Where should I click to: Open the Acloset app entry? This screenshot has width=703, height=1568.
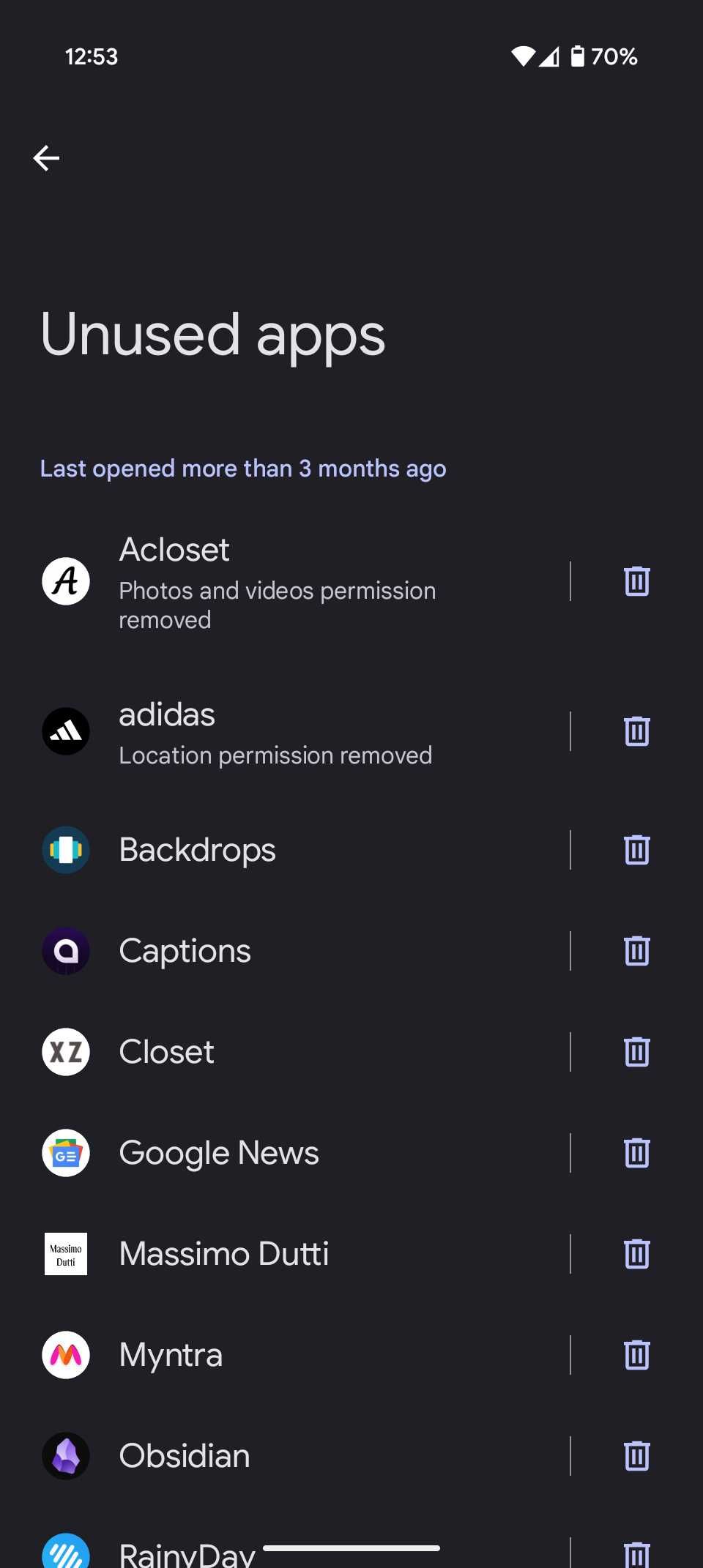pyautogui.click(x=278, y=581)
